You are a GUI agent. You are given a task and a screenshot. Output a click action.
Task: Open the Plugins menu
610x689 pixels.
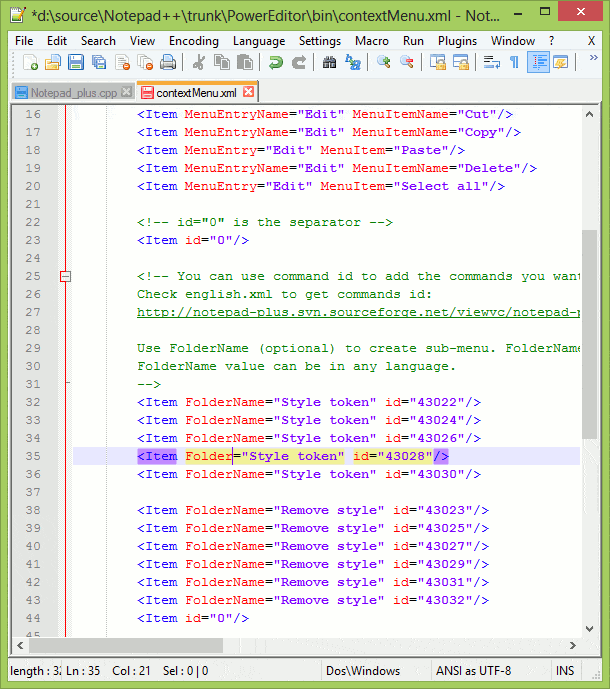(458, 41)
